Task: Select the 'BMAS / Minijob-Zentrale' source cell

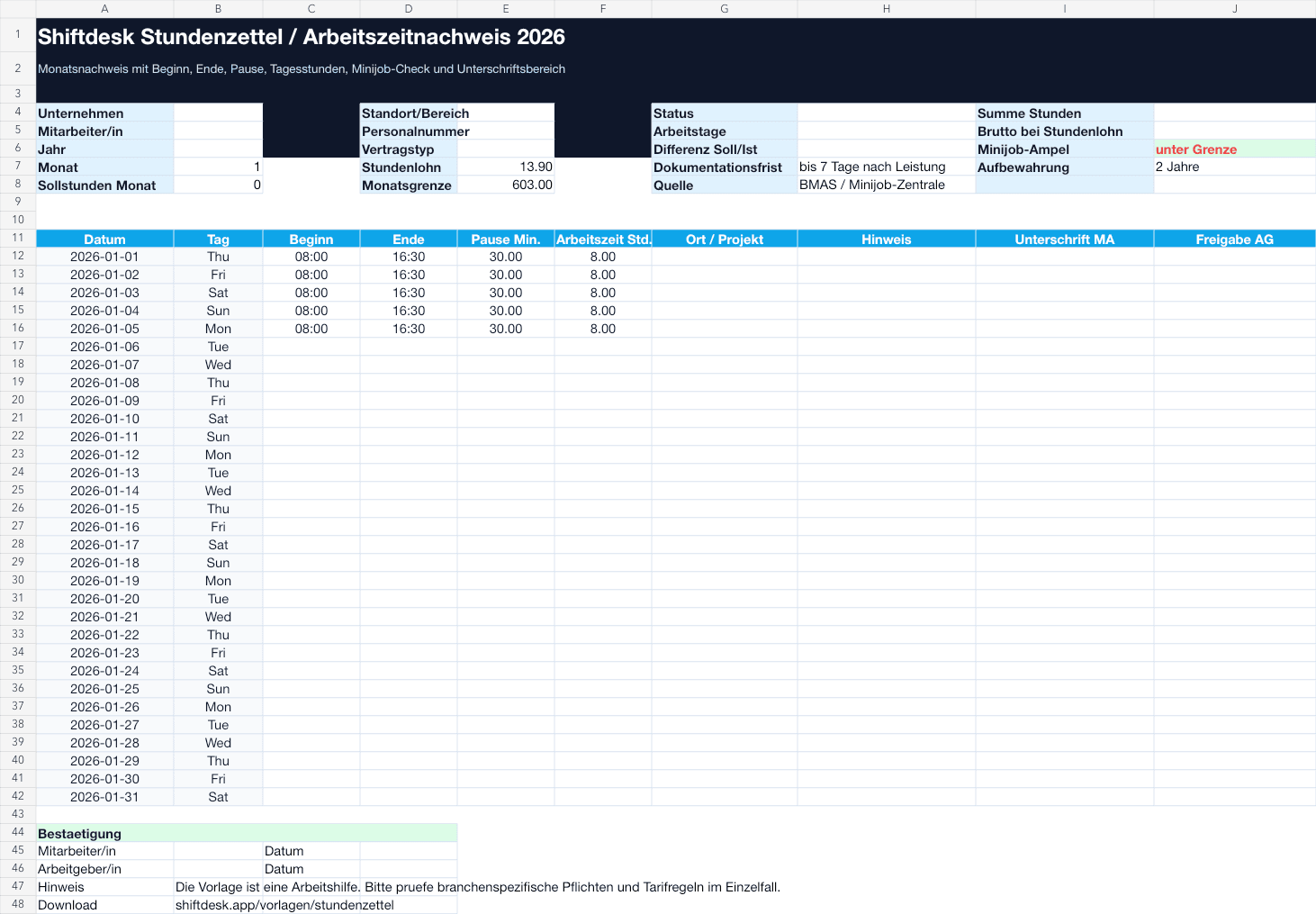Action: [x=887, y=185]
